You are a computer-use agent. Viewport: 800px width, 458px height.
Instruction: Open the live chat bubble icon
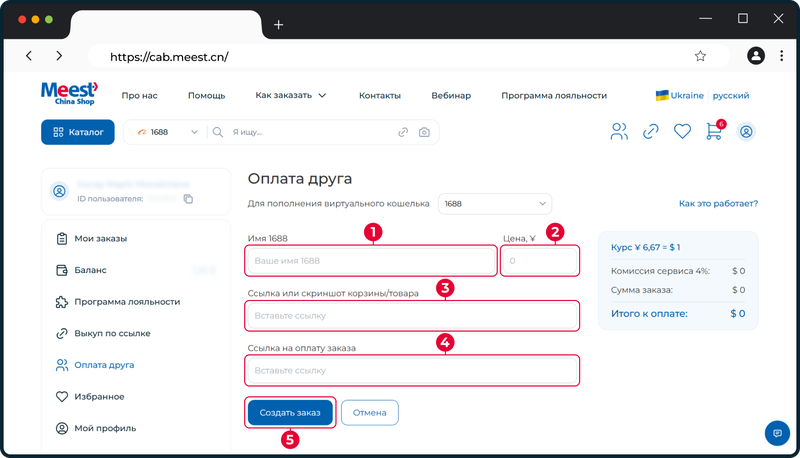point(777,433)
